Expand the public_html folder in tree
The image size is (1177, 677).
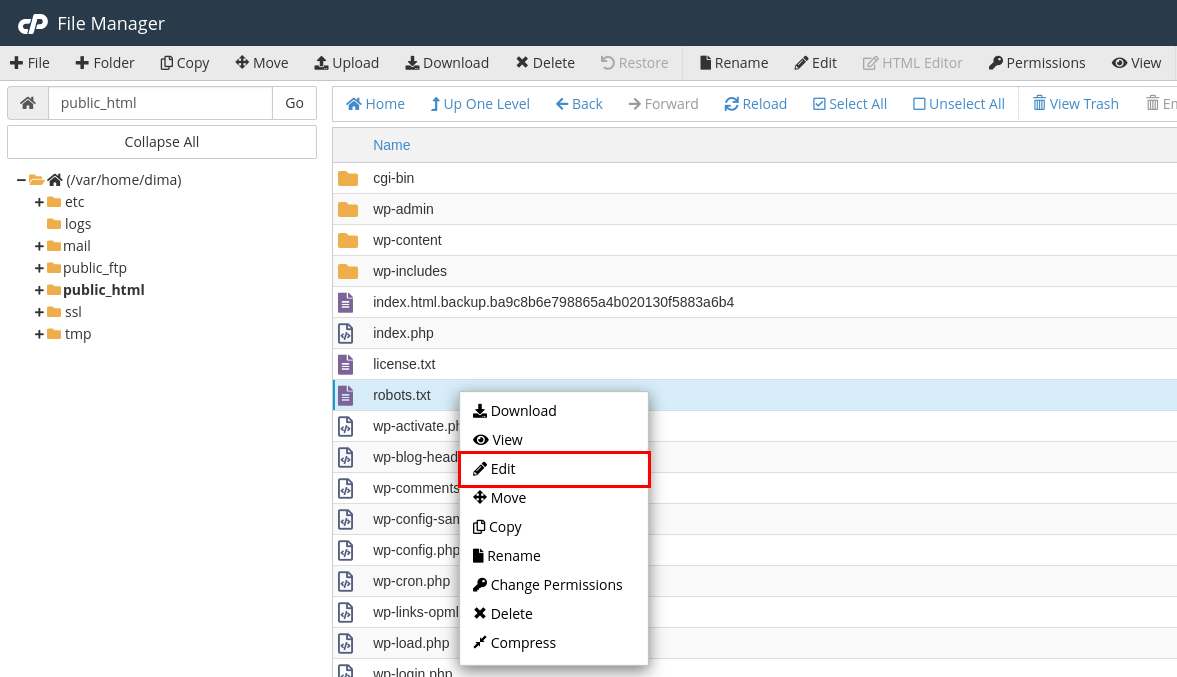pos(39,290)
